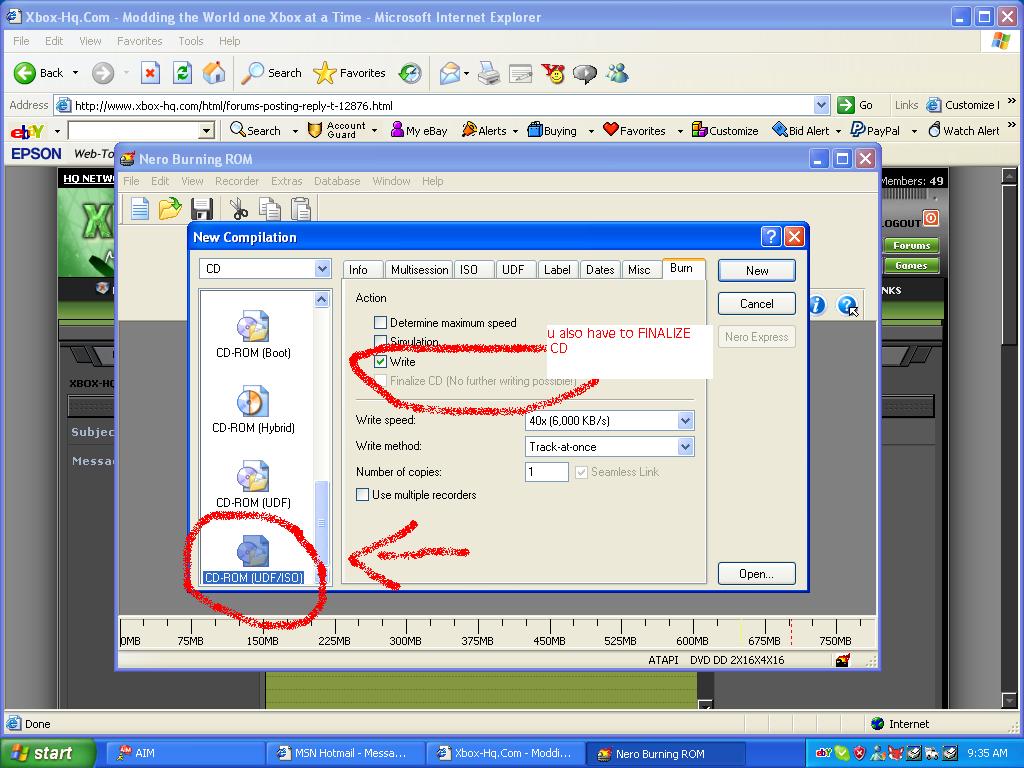Enable Determine maximum speed checkbox

380,323
